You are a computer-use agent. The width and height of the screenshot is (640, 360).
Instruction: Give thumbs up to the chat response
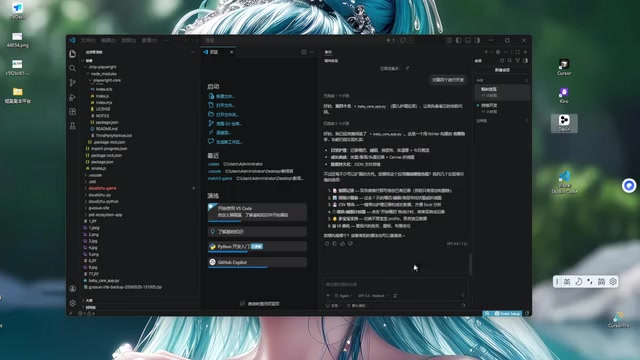pyautogui.click(x=342, y=244)
